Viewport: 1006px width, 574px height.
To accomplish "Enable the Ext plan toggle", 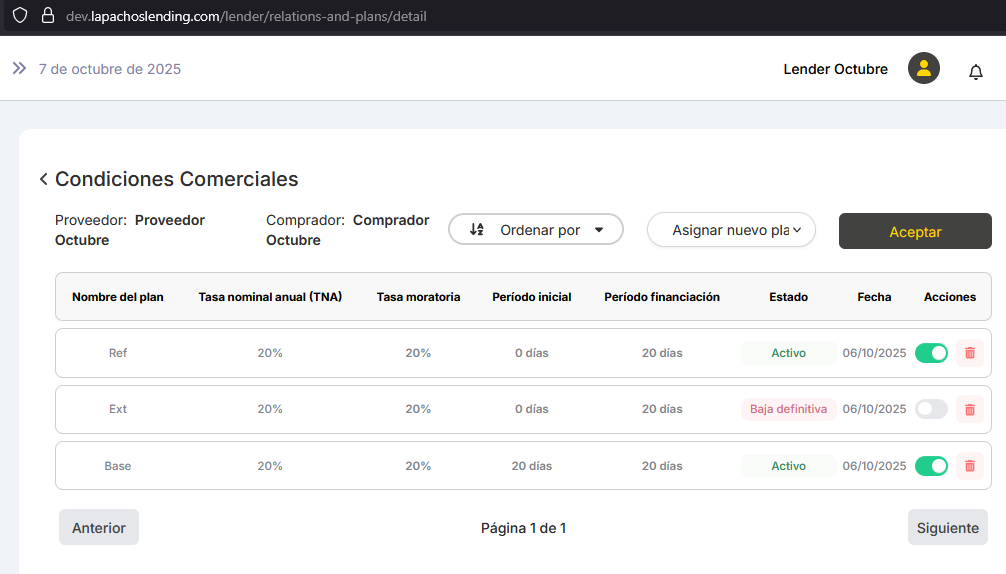I will (931, 409).
